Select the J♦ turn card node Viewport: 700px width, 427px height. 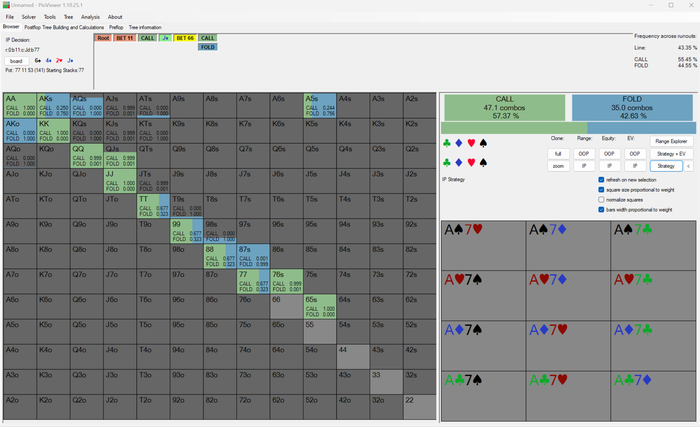pos(166,38)
